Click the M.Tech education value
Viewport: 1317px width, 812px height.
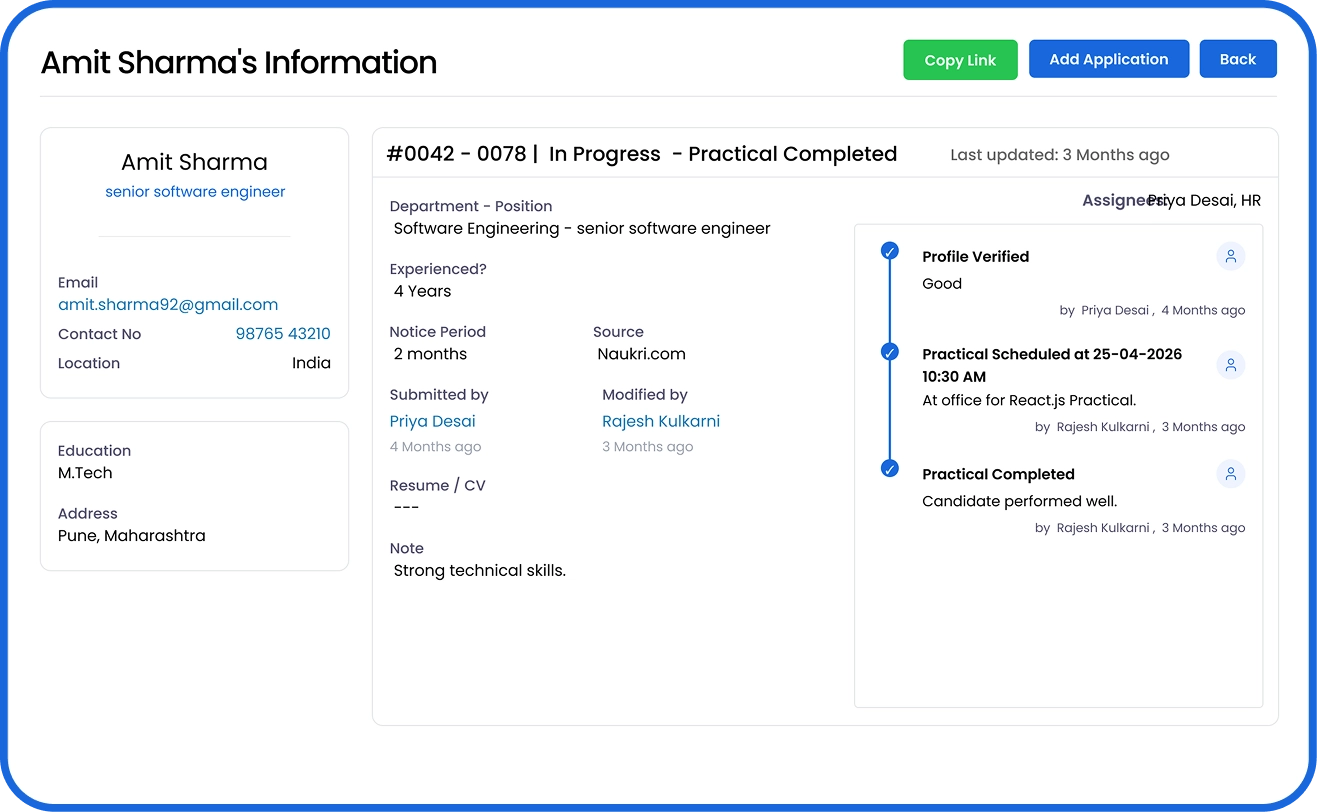85,473
